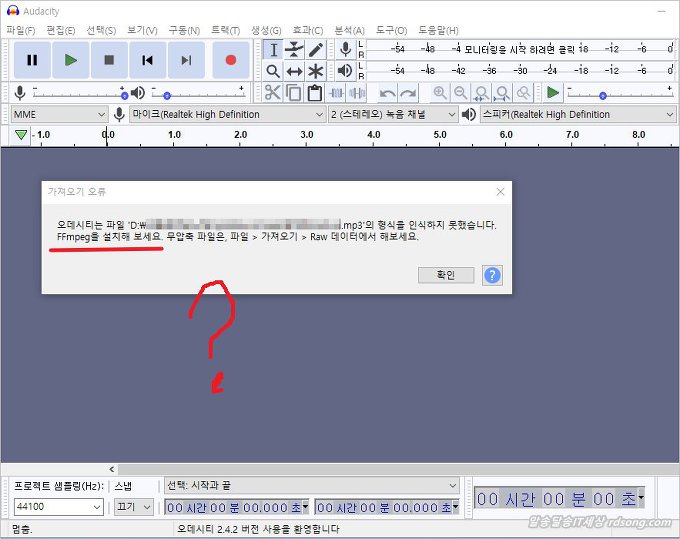Screen dimensions: 680x539
Task: Click the Zoom In toolbar icon
Action: click(439, 93)
